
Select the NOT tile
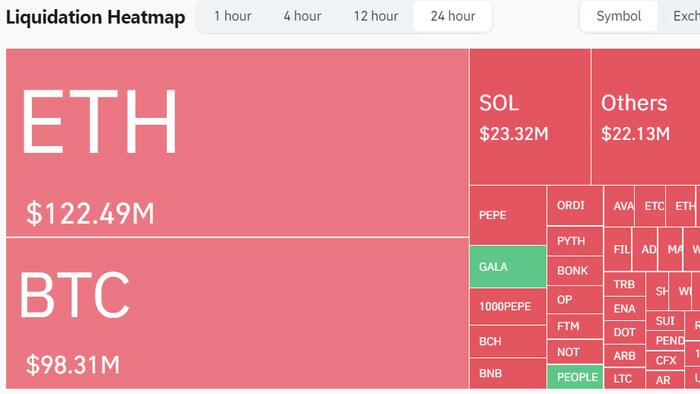coord(575,352)
